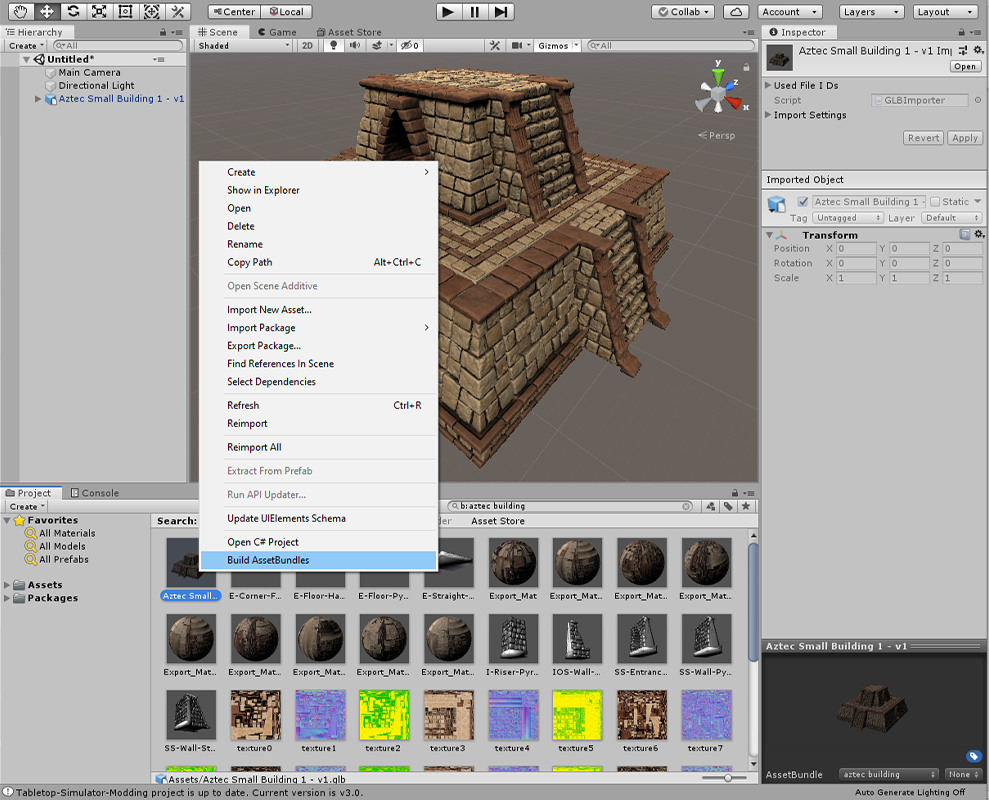Image resolution: width=989 pixels, height=800 pixels.
Task: Open the Untagged Tag dropdown
Action: click(847, 217)
